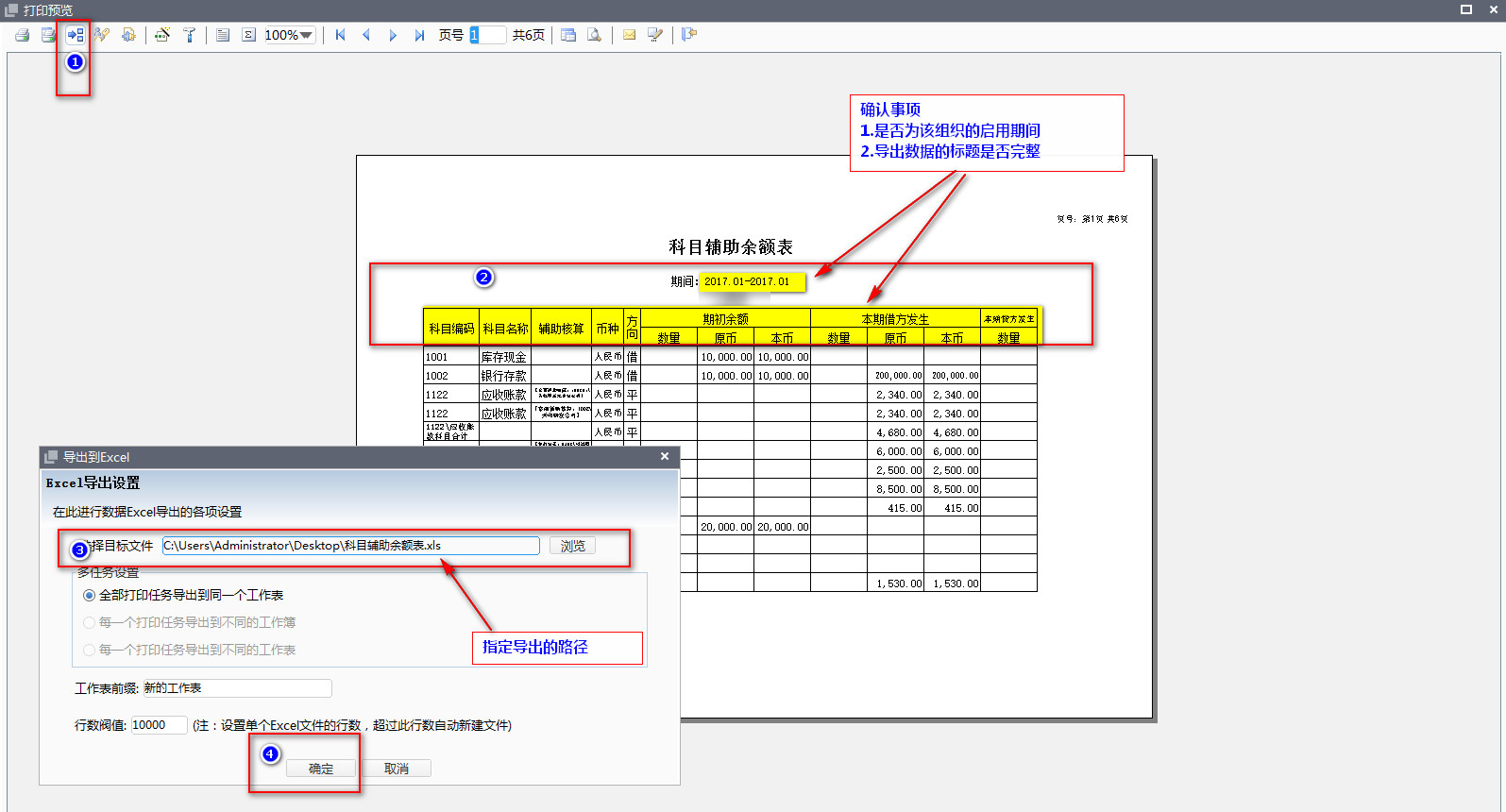Click the 工作表前缀 text field
Viewport: 1506px width, 812px height.
pos(236,688)
